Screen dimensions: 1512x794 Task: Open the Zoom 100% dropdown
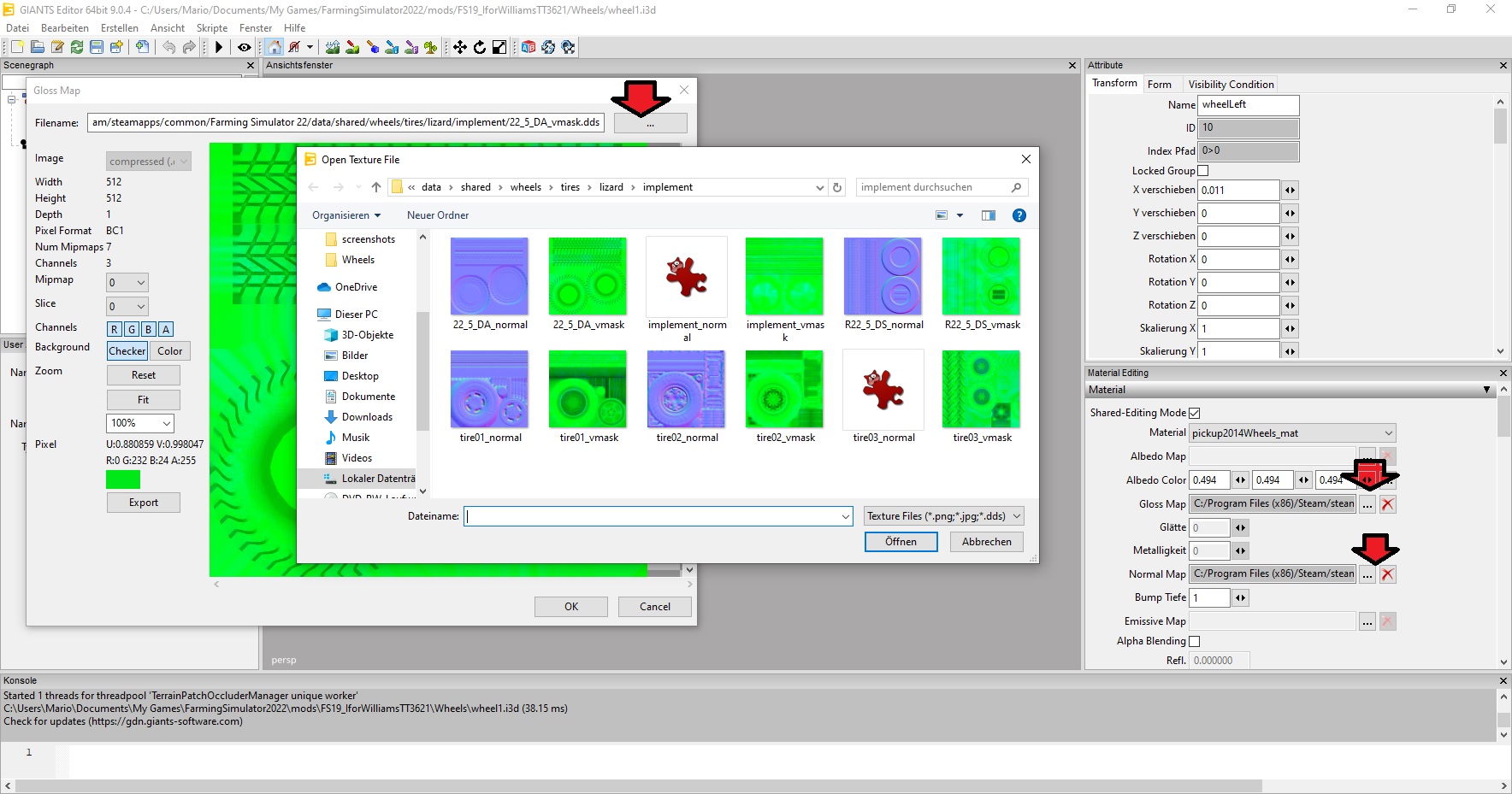[x=140, y=423]
